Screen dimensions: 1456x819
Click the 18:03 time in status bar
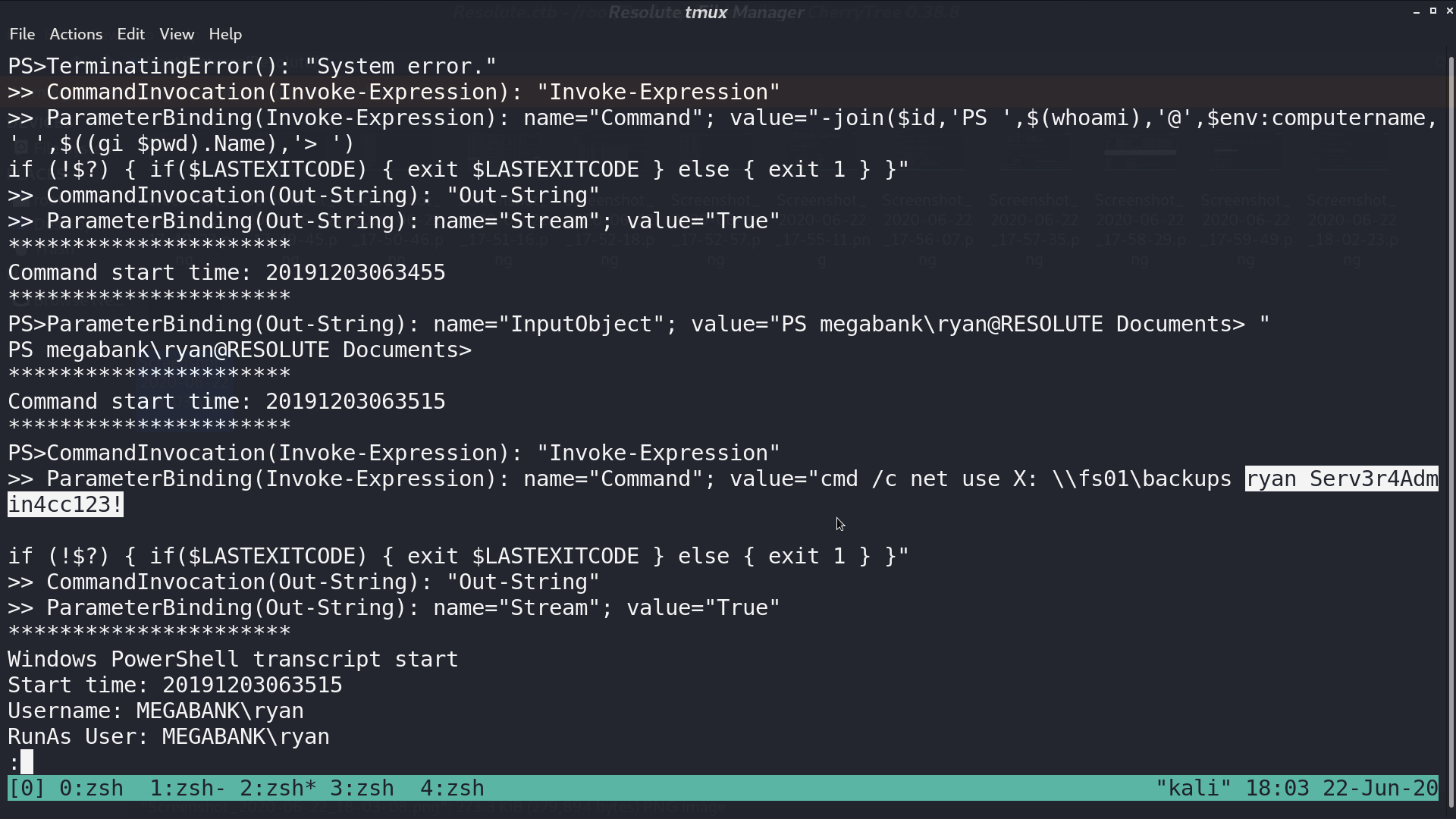point(1277,788)
